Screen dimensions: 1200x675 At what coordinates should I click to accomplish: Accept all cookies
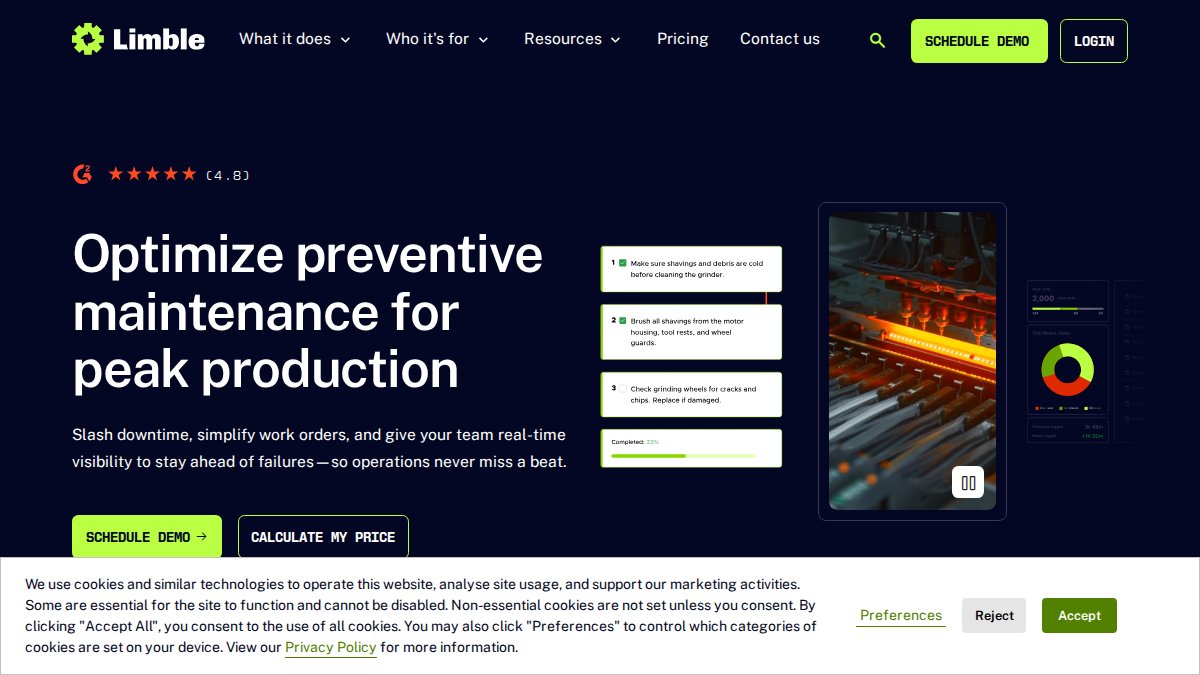coord(1079,615)
